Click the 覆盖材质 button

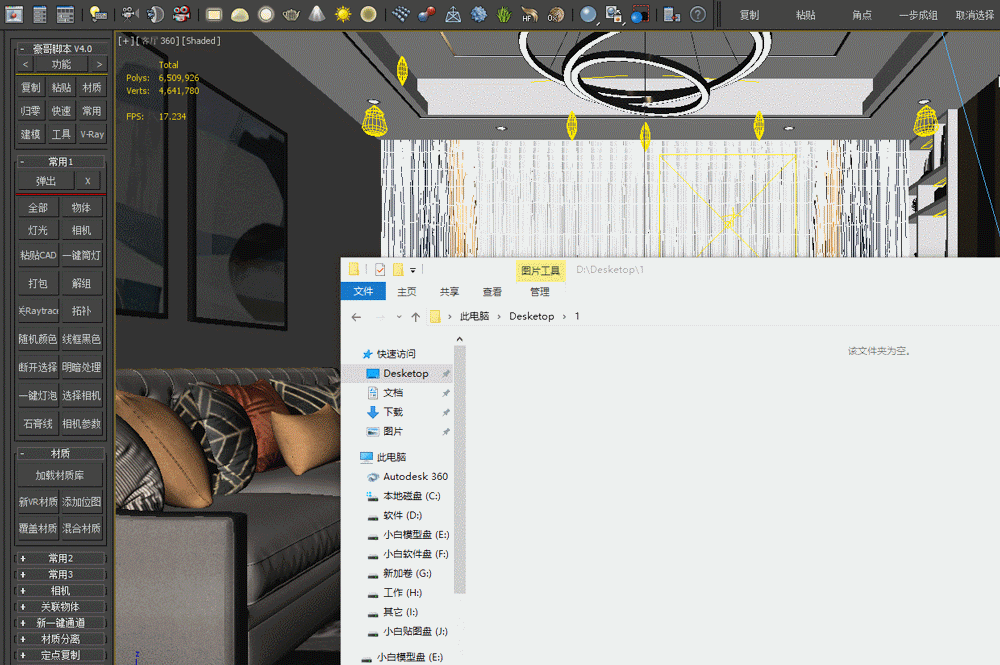pos(38,529)
